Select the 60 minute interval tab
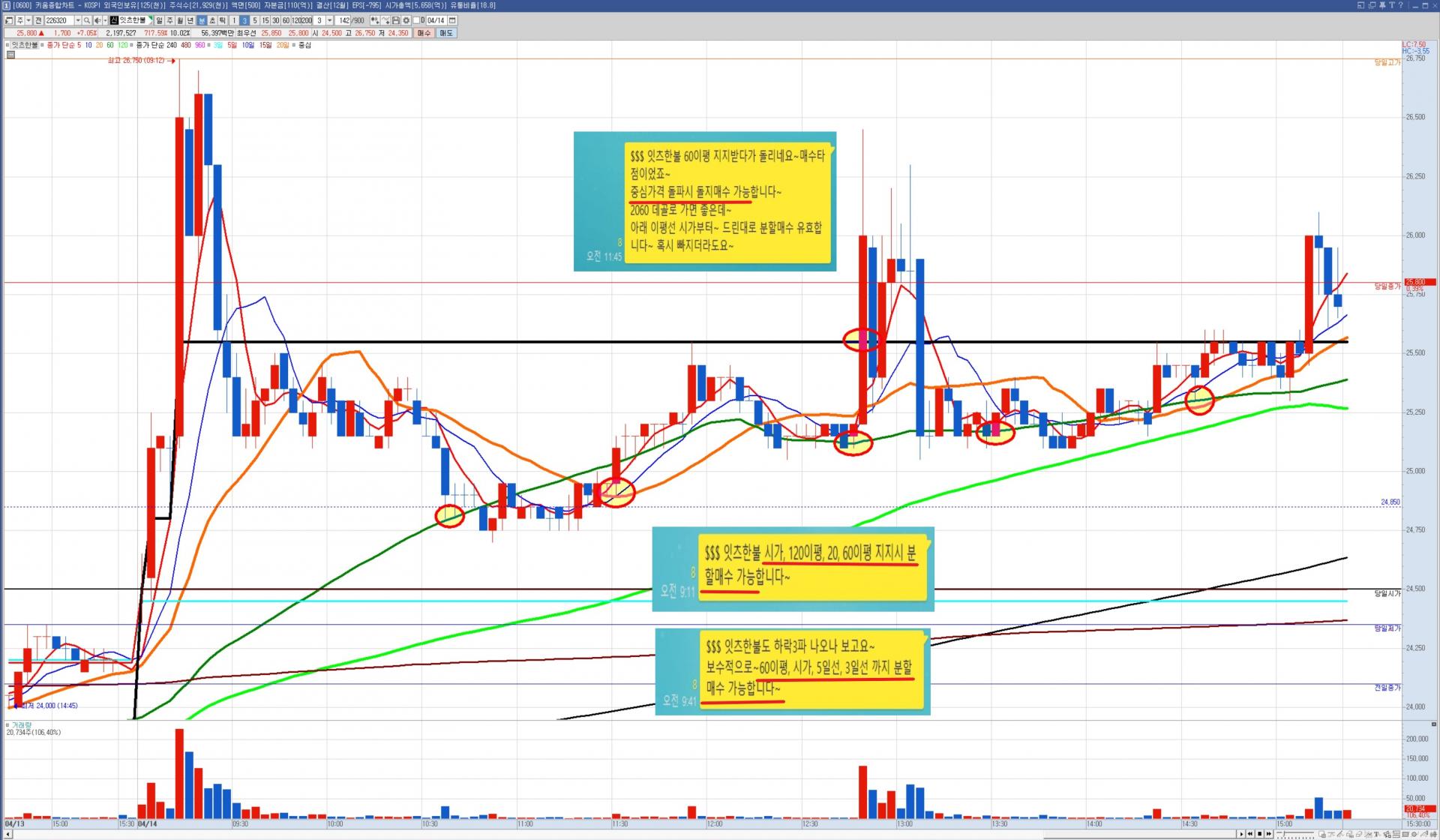The width and height of the screenshot is (1440, 840). coord(286,20)
